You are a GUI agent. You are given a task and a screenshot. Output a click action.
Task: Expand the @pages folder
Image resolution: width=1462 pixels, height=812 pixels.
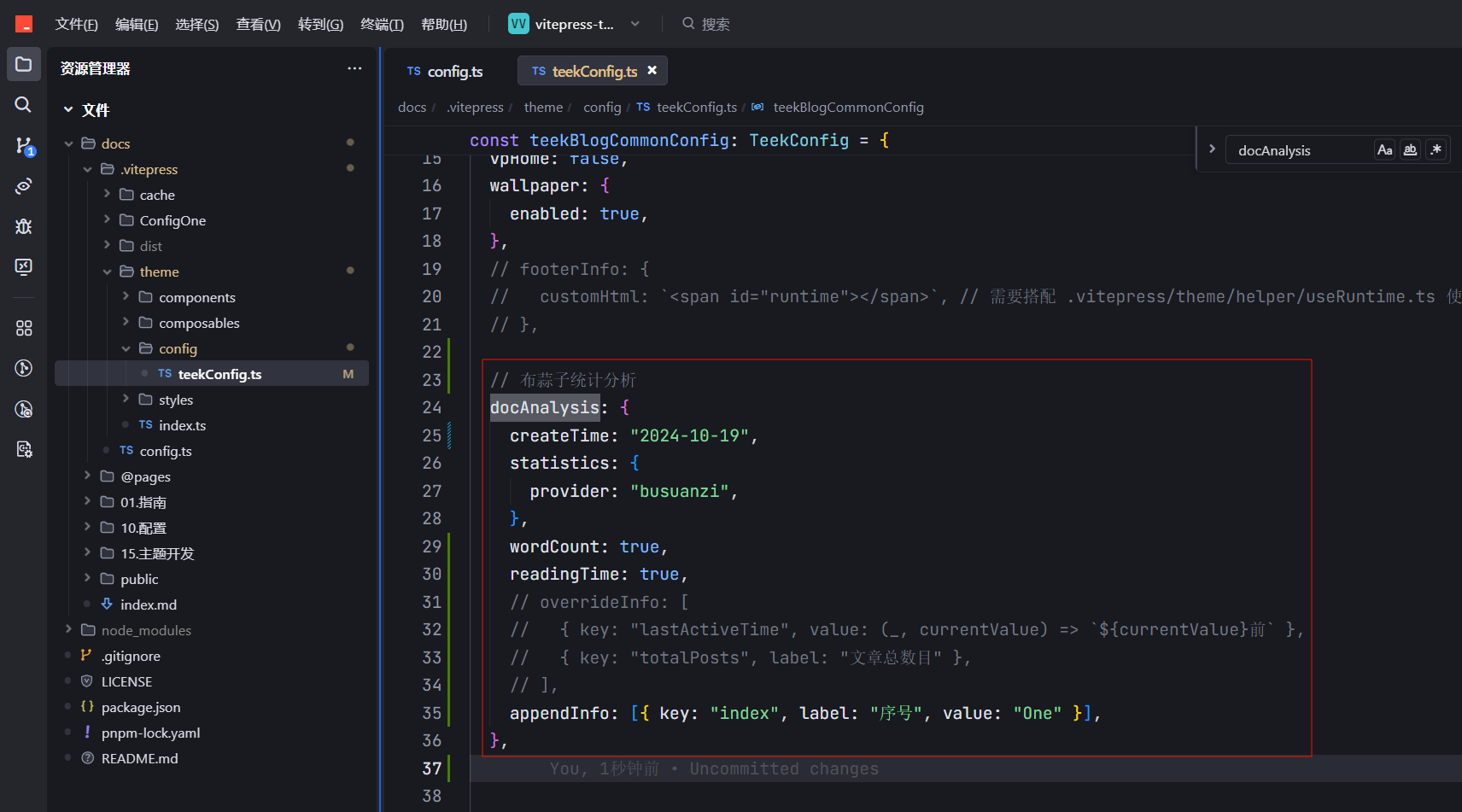[x=87, y=476]
